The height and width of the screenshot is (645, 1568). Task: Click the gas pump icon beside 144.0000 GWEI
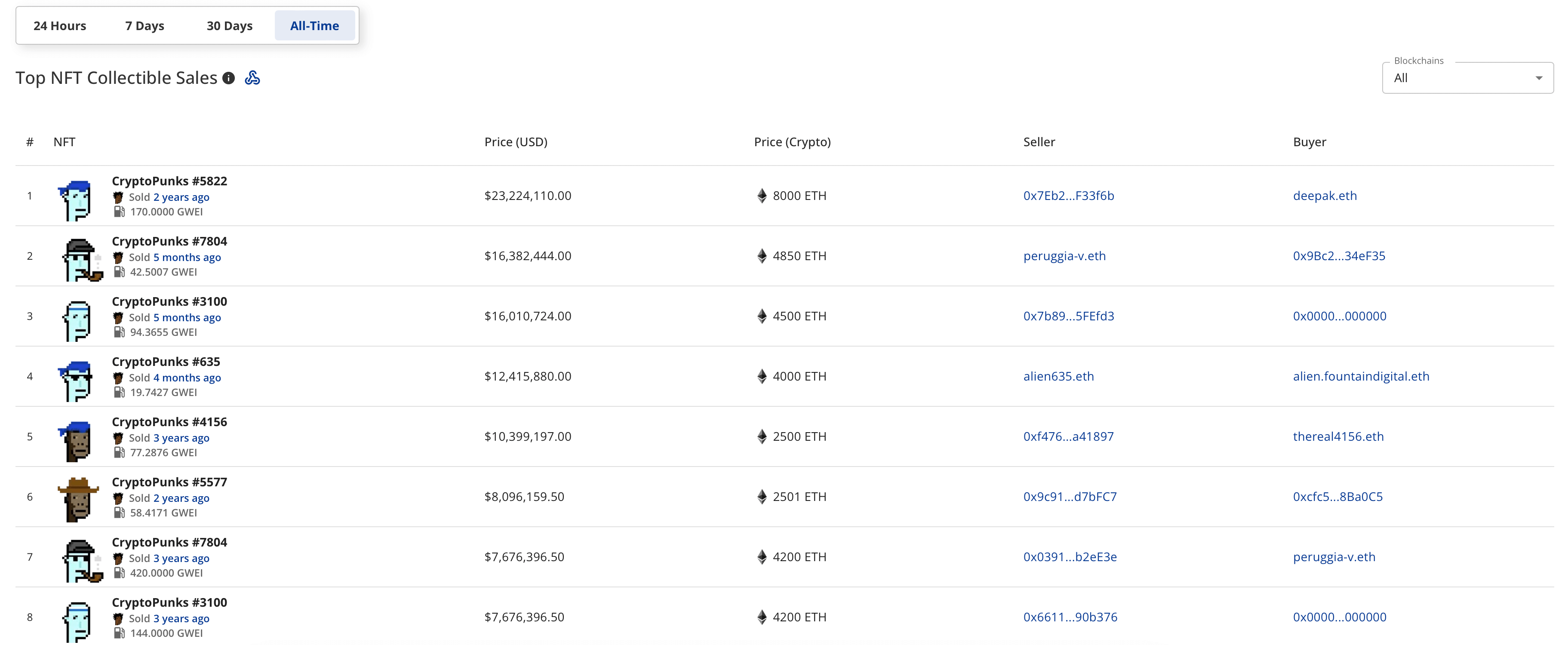(119, 633)
